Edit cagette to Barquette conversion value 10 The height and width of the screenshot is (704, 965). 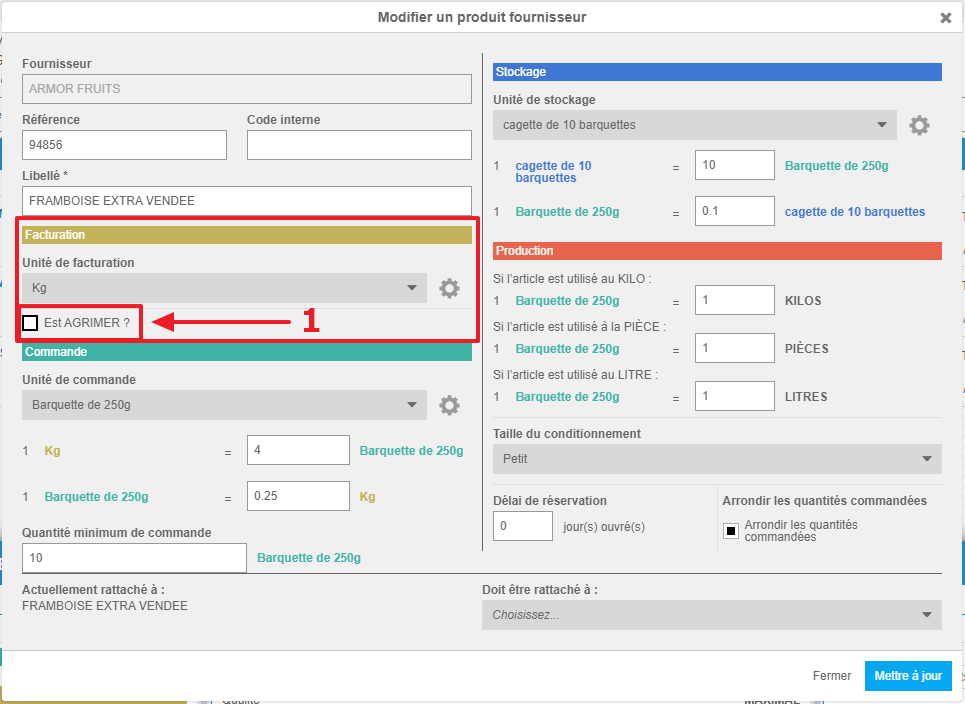(735, 165)
